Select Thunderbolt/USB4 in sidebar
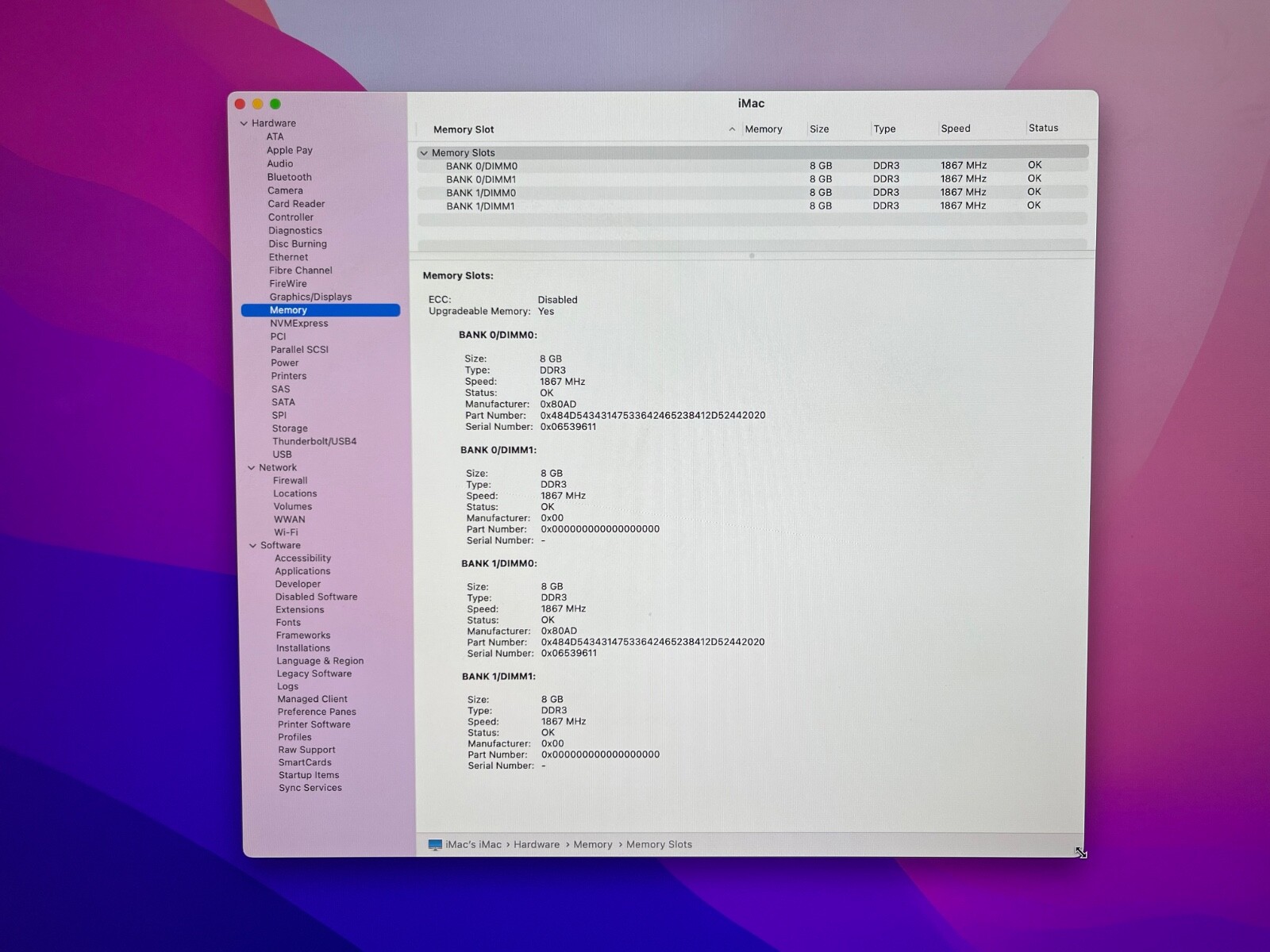Image resolution: width=1270 pixels, height=952 pixels. tap(314, 442)
